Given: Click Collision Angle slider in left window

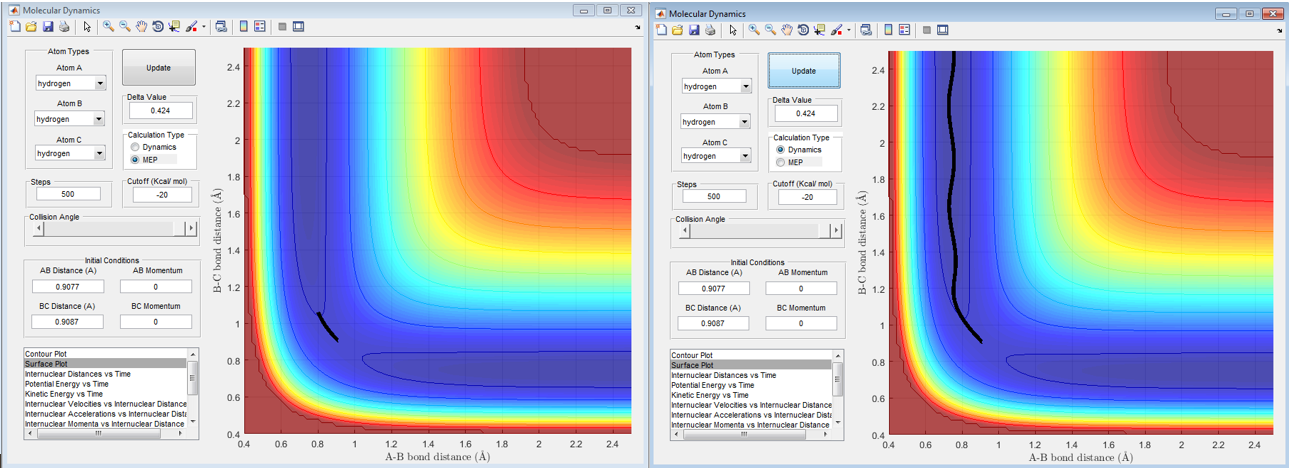Looking at the screenshot, I should point(110,229).
